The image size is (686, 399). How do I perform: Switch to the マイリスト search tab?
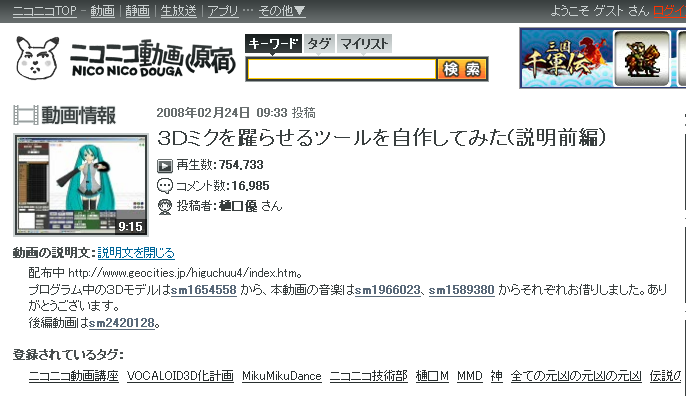coord(364,43)
